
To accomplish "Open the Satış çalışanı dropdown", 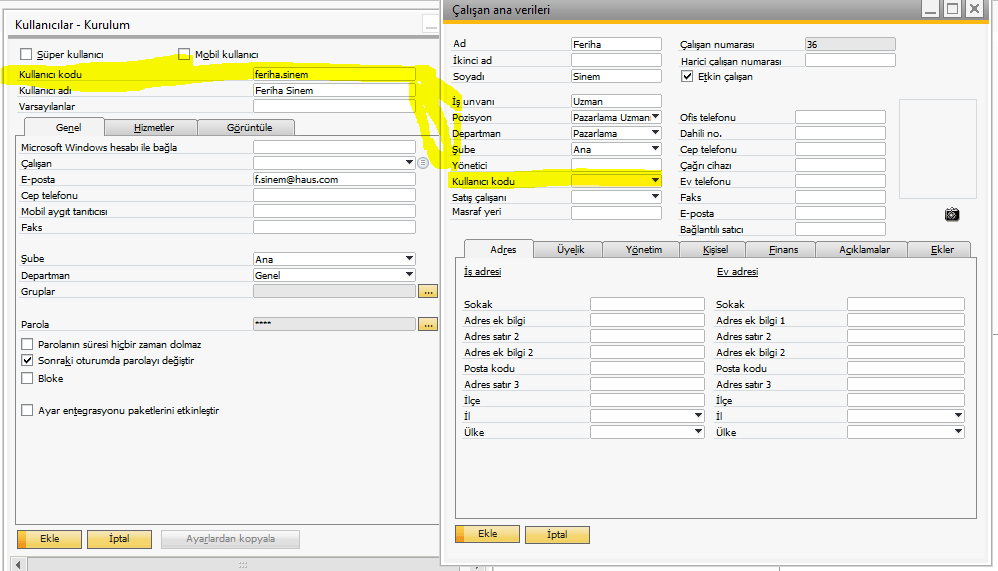I will coord(655,197).
